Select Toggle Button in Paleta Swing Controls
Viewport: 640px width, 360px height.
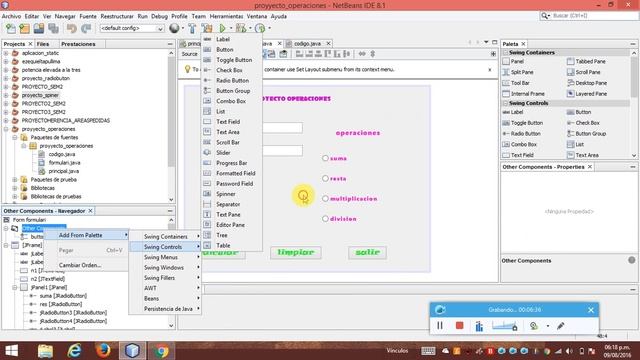(x=522, y=123)
